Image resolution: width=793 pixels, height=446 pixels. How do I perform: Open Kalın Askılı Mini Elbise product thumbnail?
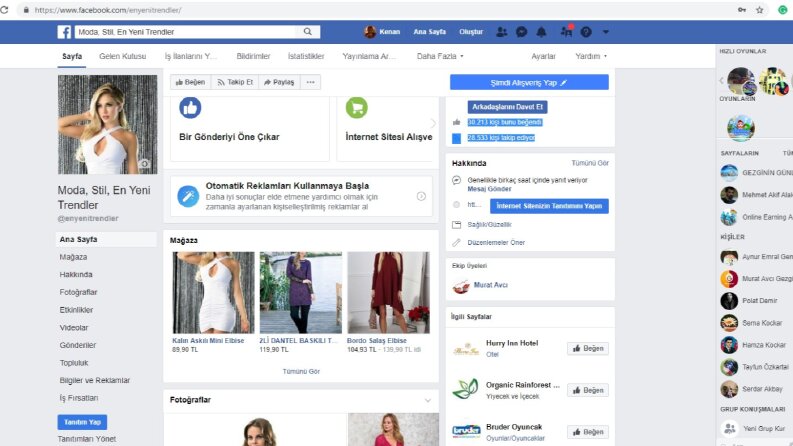(213, 293)
